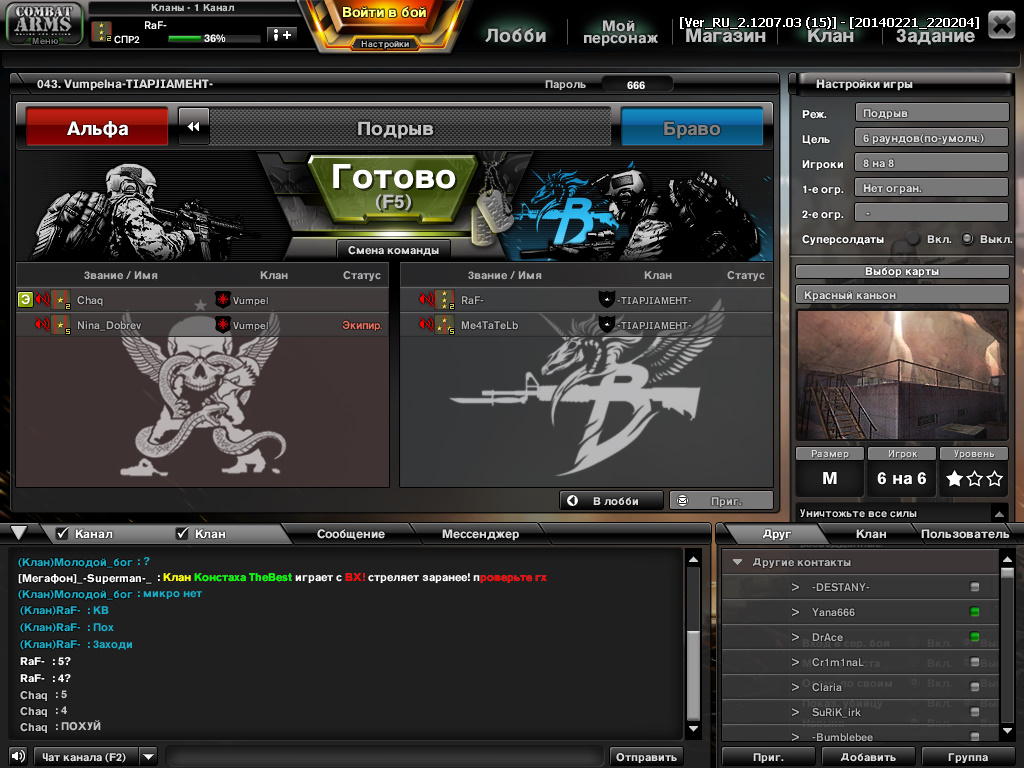Mute voice for player Chaq
The height and width of the screenshot is (768, 1024).
(x=42, y=300)
